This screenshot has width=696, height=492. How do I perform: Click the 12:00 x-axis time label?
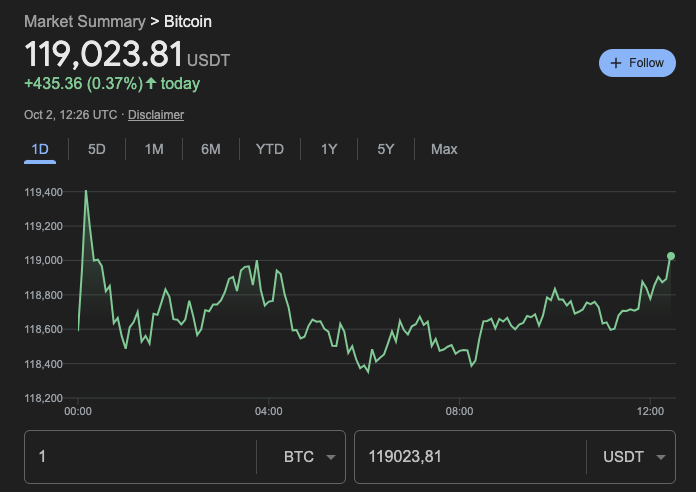click(x=650, y=411)
